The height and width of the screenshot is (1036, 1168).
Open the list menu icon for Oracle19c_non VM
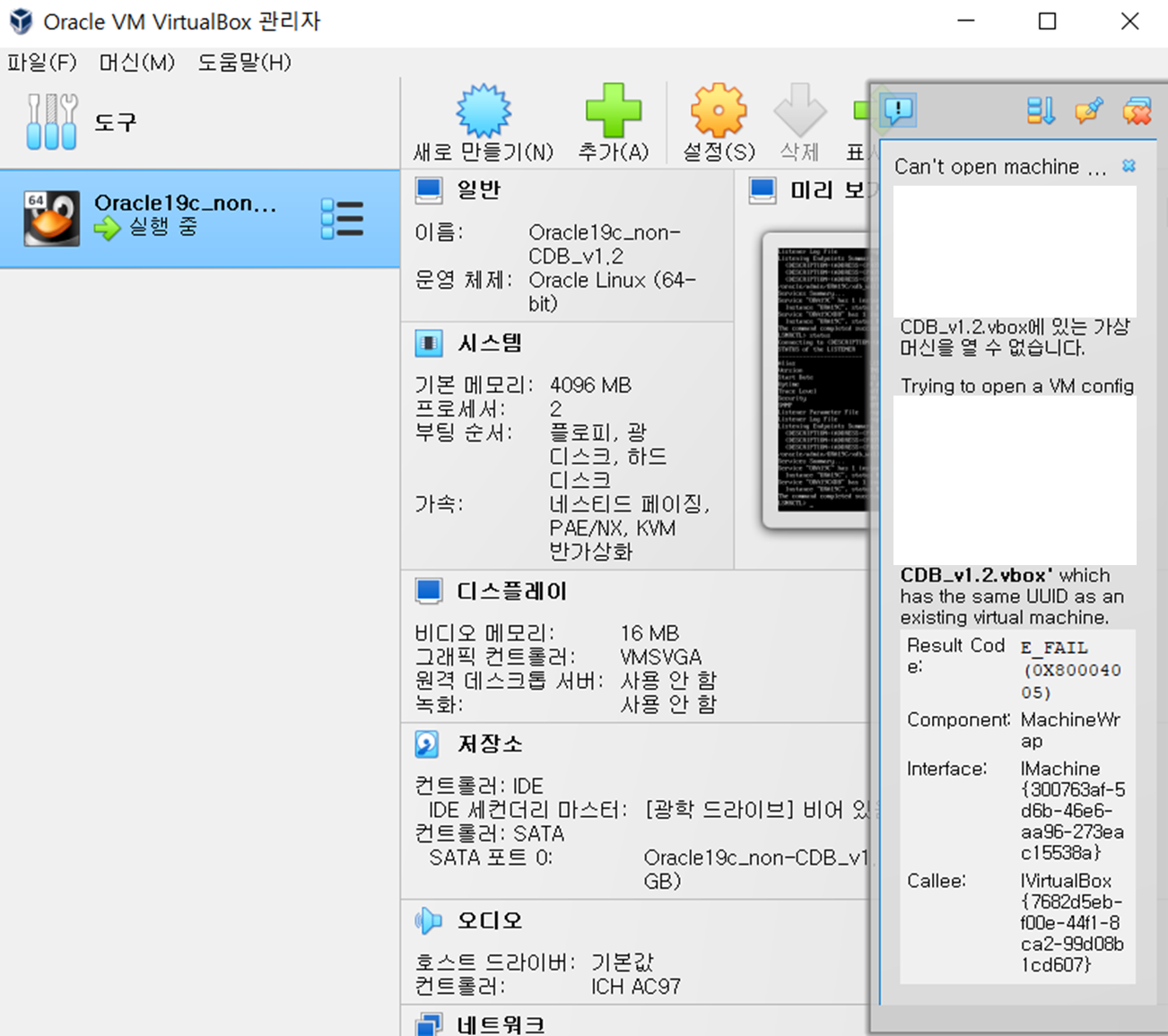tap(342, 219)
